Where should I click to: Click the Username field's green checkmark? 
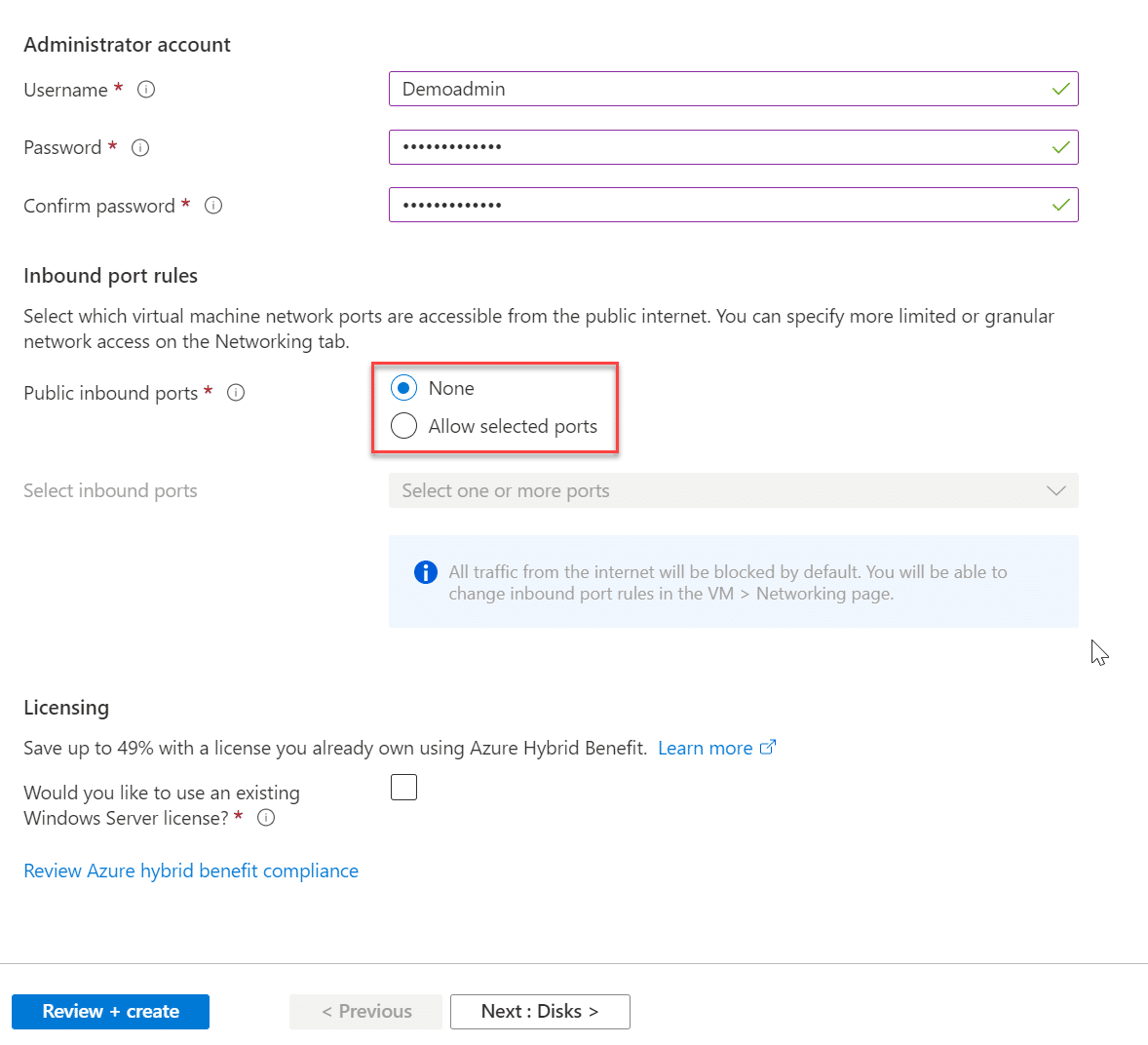[x=1060, y=90]
